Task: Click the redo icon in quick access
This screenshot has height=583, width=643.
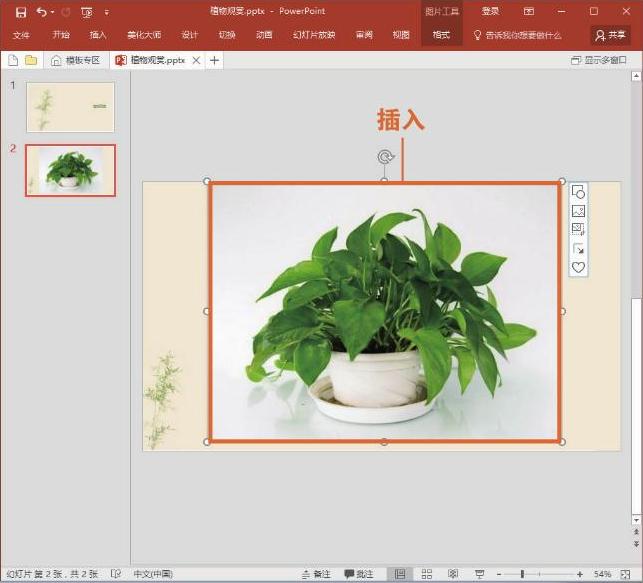Action: 66,12
